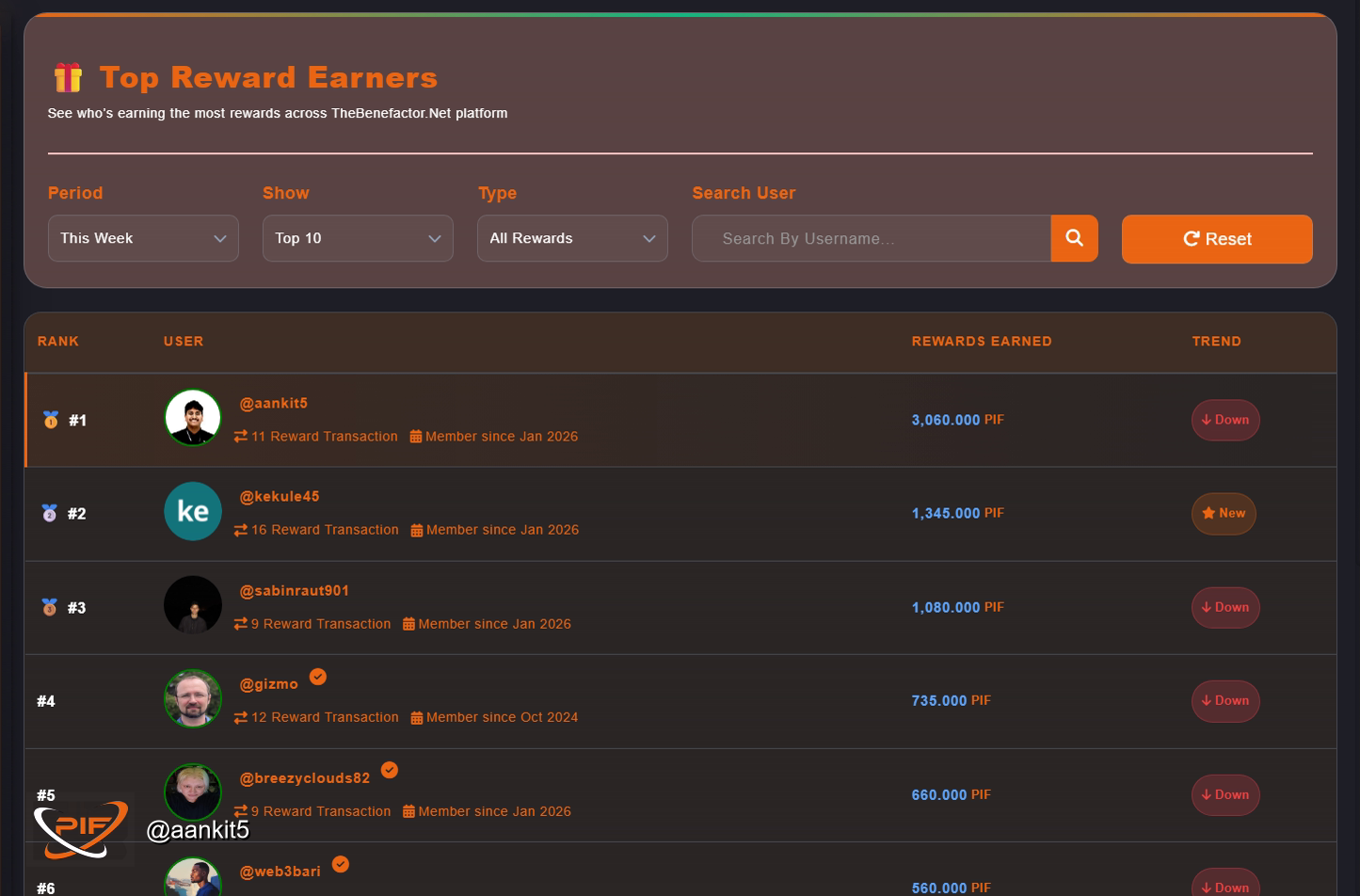Click the transaction arrows icon in @sabinraut901's row
1360x896 pixels.
coord(241,623)
